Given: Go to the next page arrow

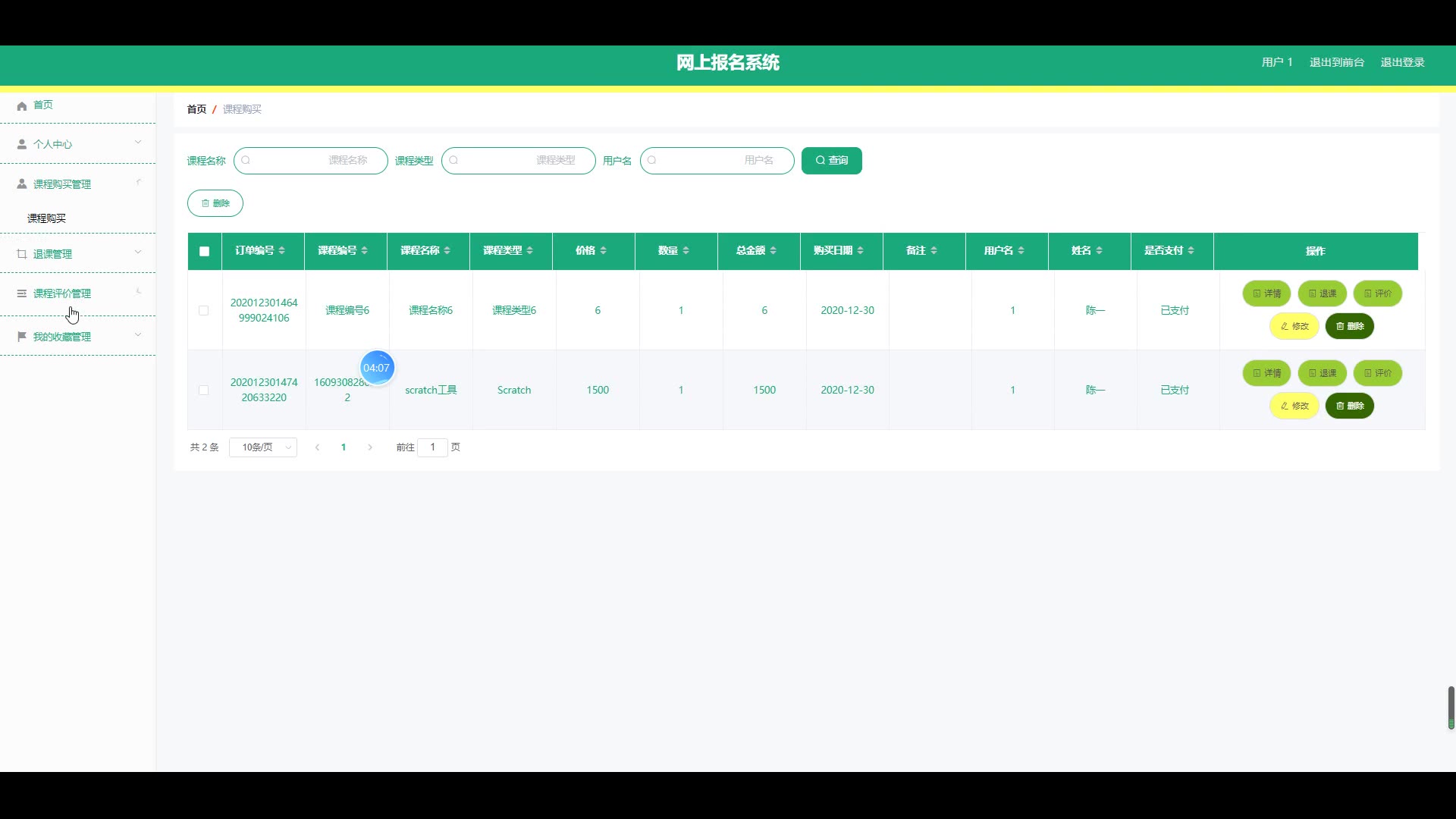Looking at the screenshot, I should click(x=370, y=447).
